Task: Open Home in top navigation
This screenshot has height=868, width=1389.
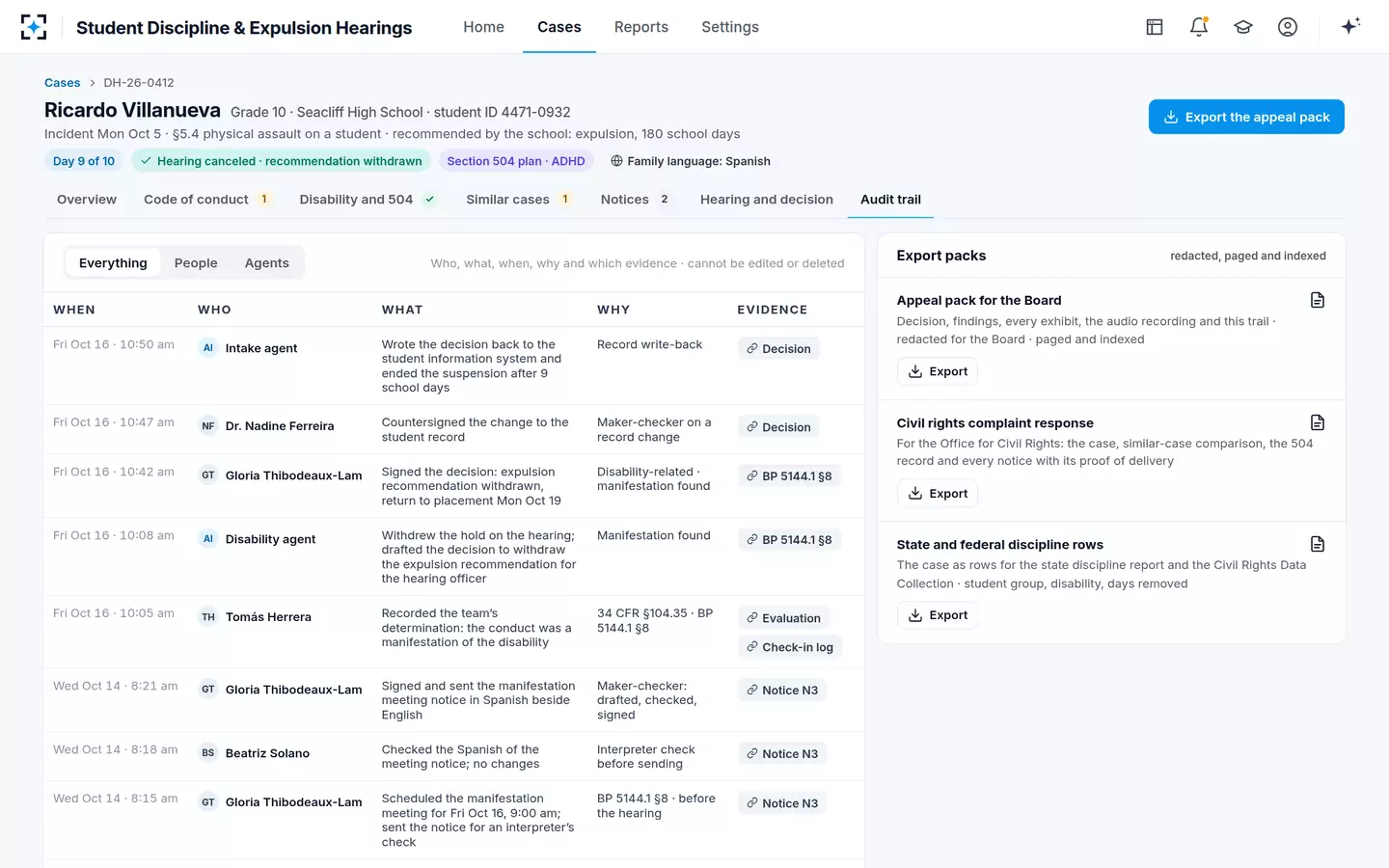Action: (x=483, y=27)
